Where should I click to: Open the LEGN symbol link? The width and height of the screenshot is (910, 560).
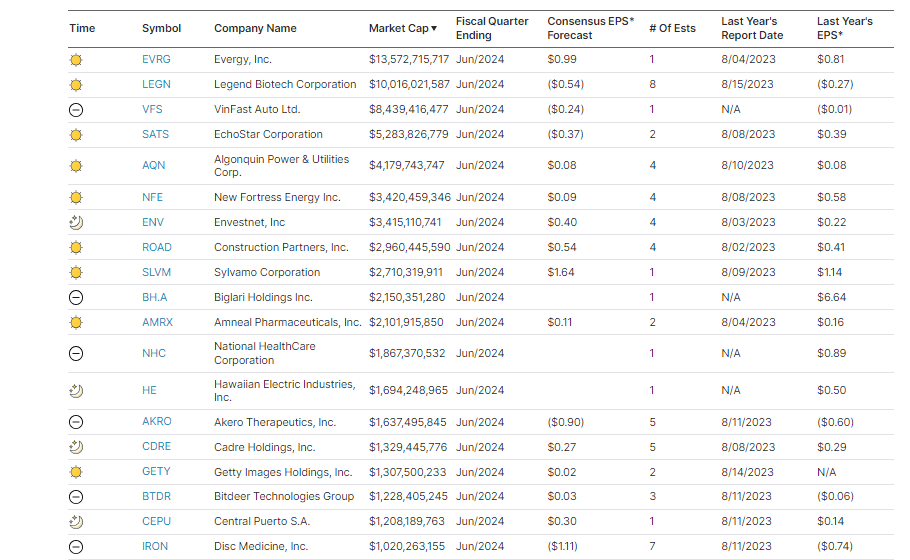[156, 85]
